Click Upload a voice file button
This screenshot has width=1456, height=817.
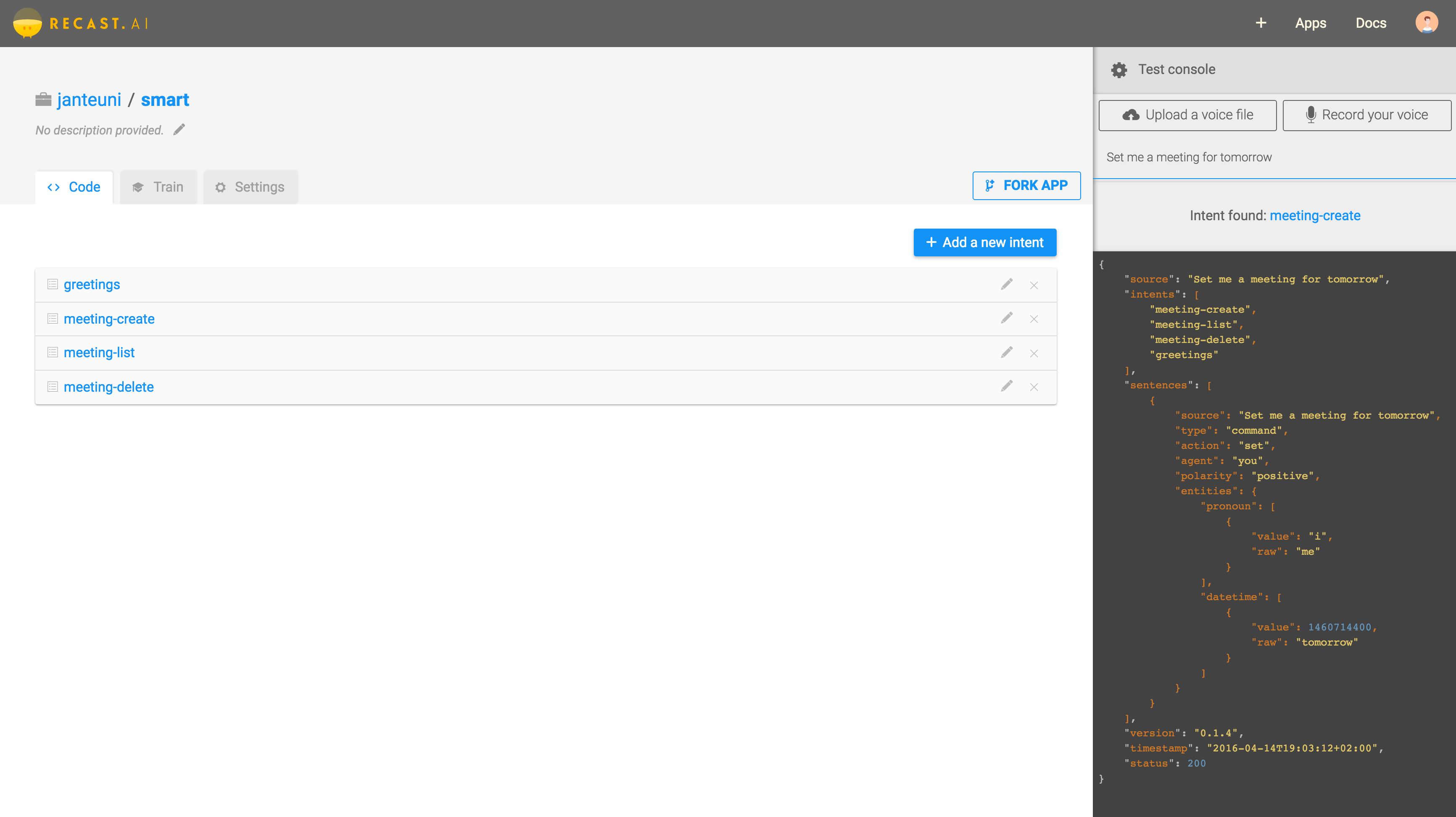tap(1187, 115)
